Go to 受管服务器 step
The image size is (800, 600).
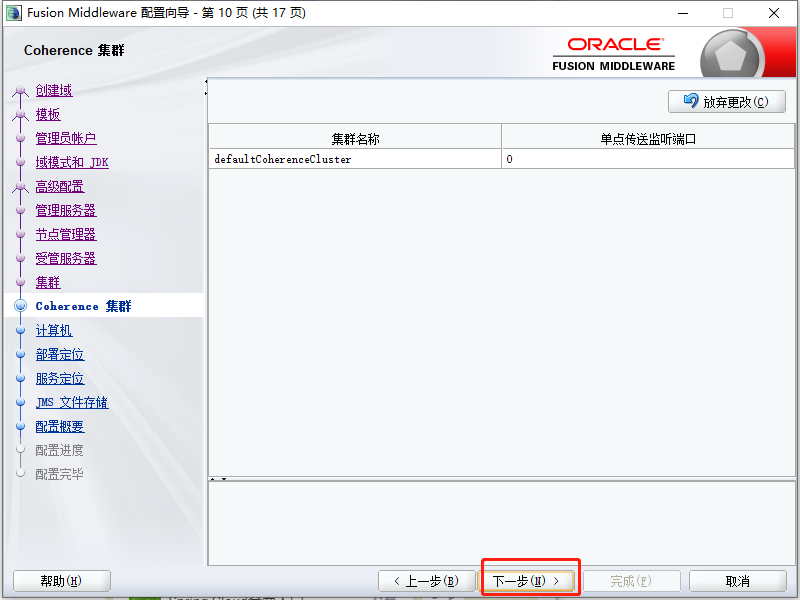[x=66, y=258]
